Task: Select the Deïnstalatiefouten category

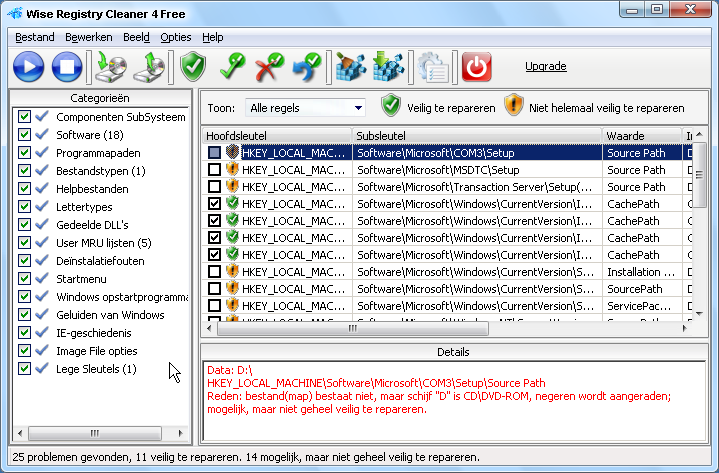Action: click(100, 260)
